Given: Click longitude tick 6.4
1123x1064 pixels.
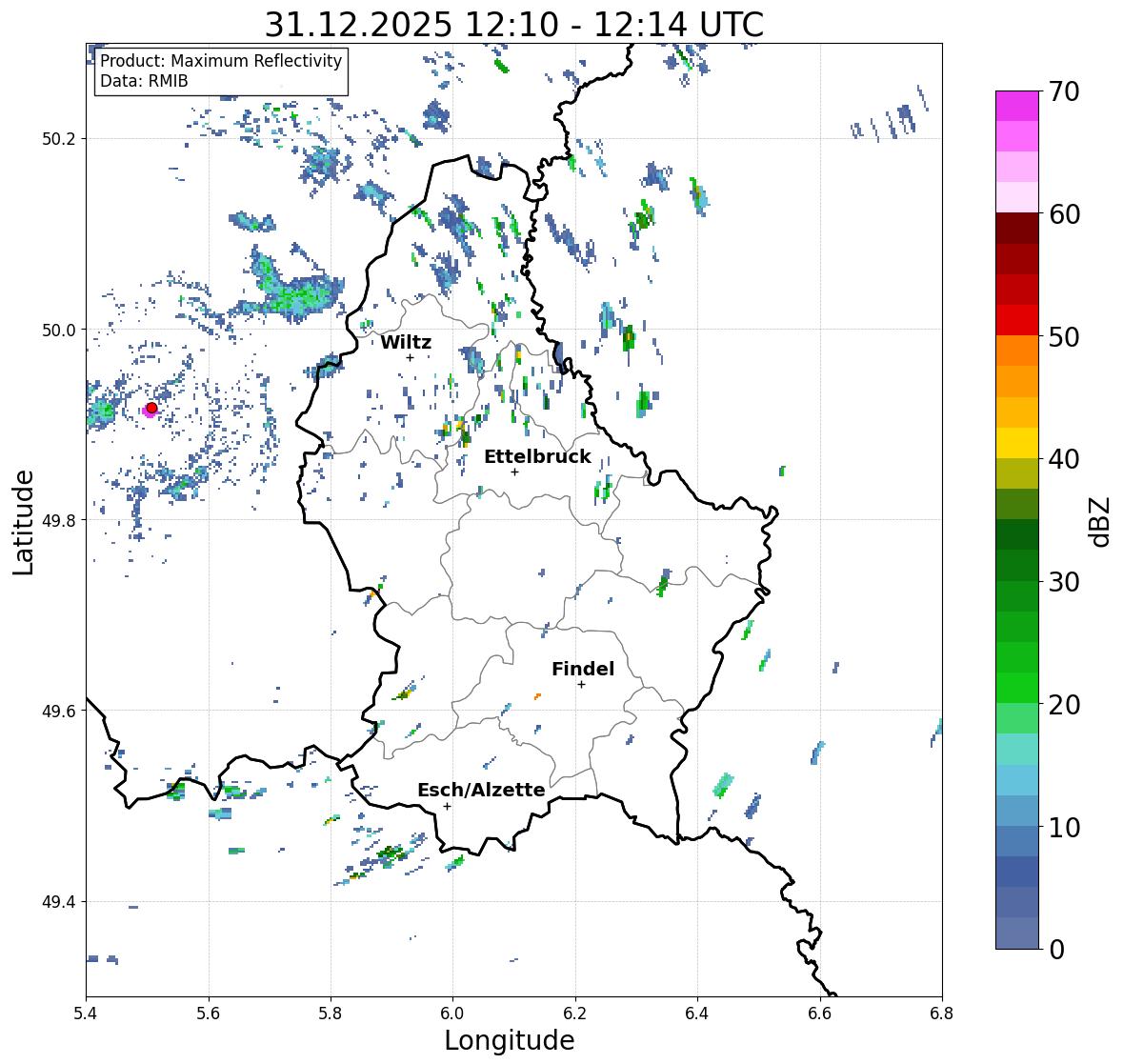Looking at the screenshot, I should (697, 1013).
